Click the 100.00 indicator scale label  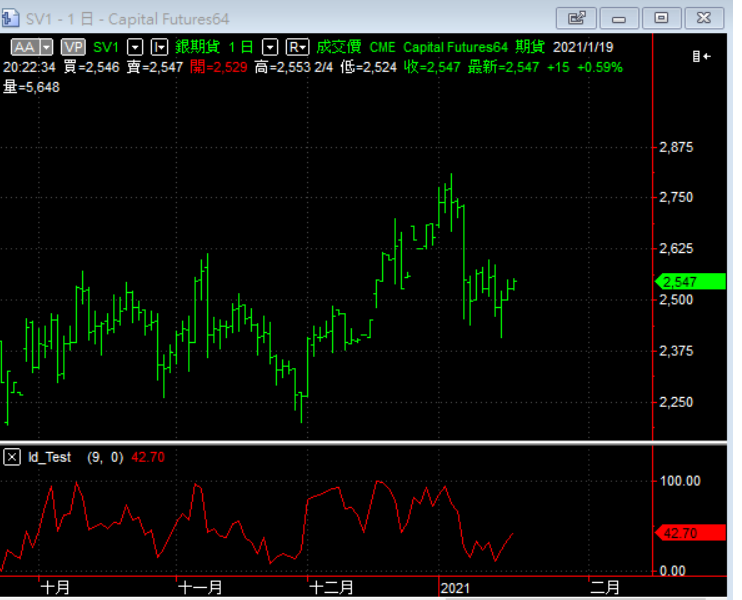(680, 481)
